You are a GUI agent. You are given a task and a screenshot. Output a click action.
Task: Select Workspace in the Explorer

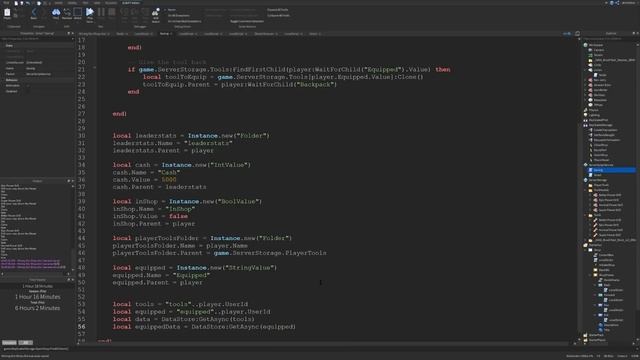[x=596, y=45]
